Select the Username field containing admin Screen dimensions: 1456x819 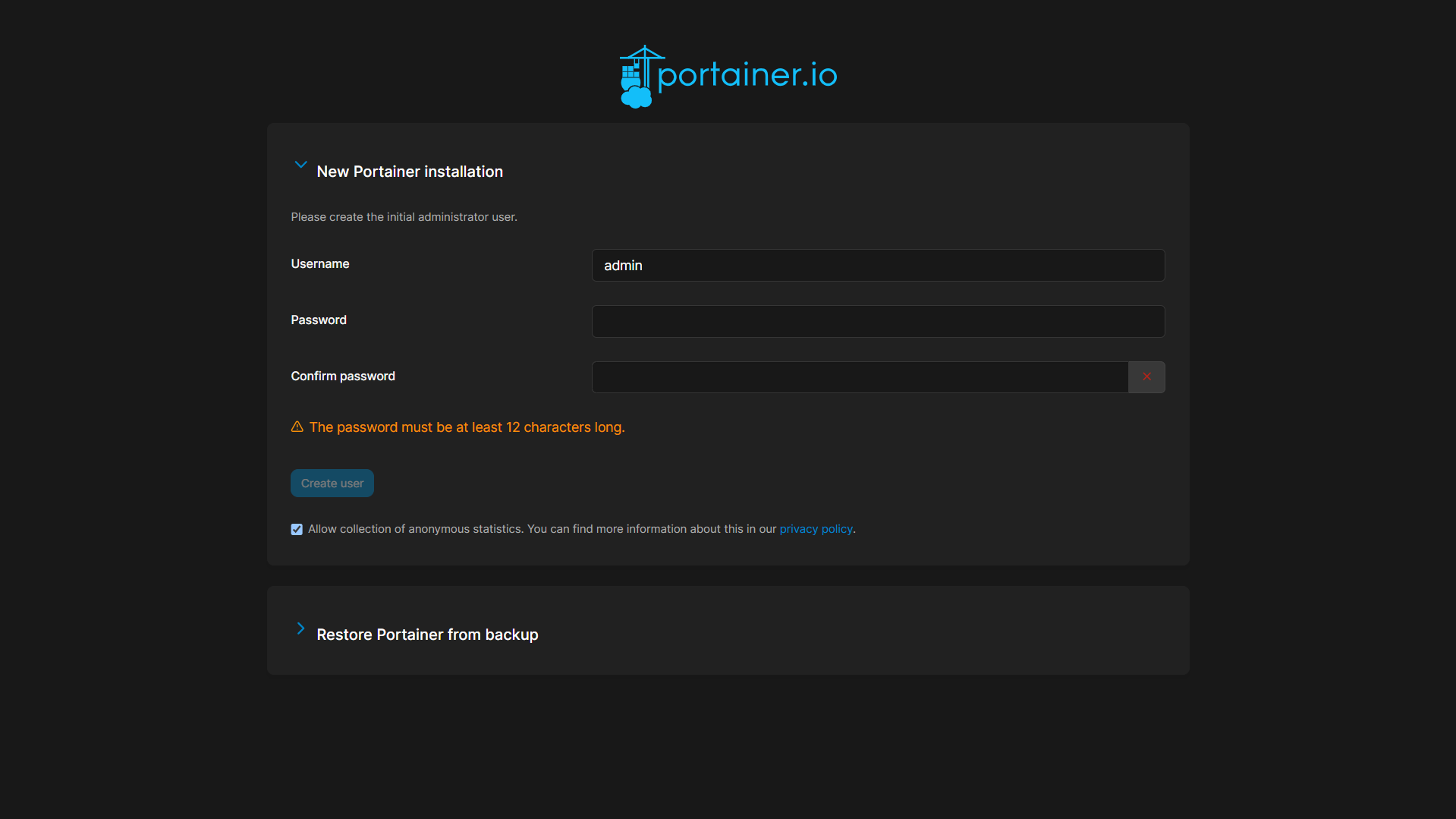[877, 265]
